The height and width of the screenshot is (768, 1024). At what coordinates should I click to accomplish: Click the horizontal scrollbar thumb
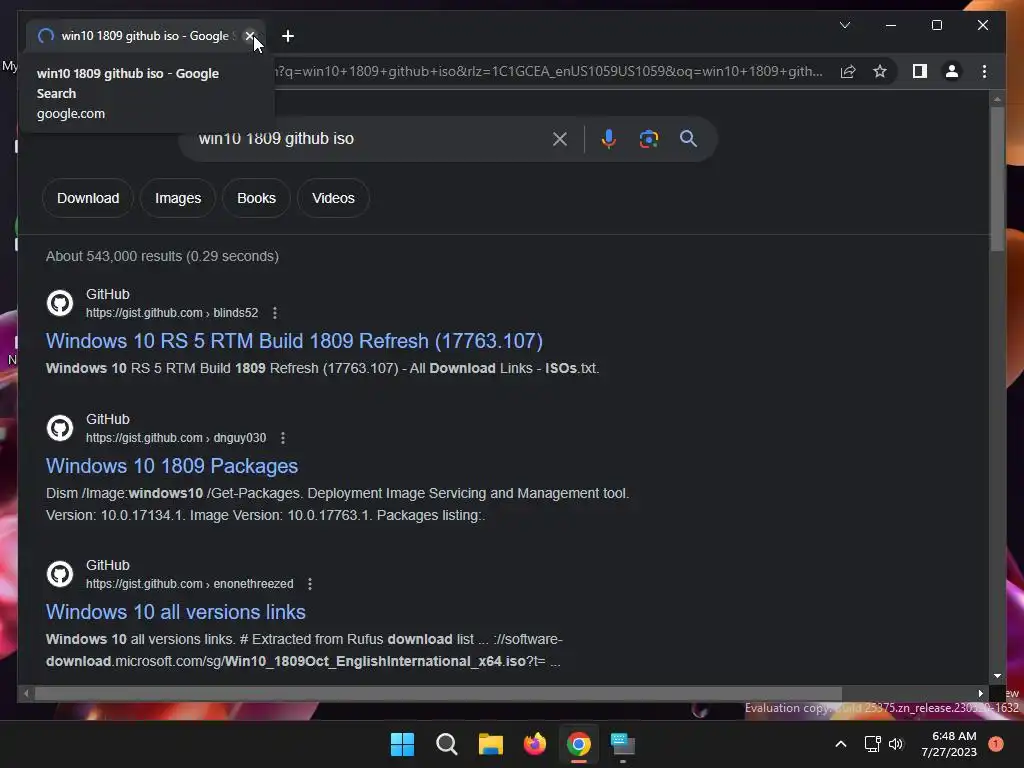pyautogui.click(x=438, y=693)
